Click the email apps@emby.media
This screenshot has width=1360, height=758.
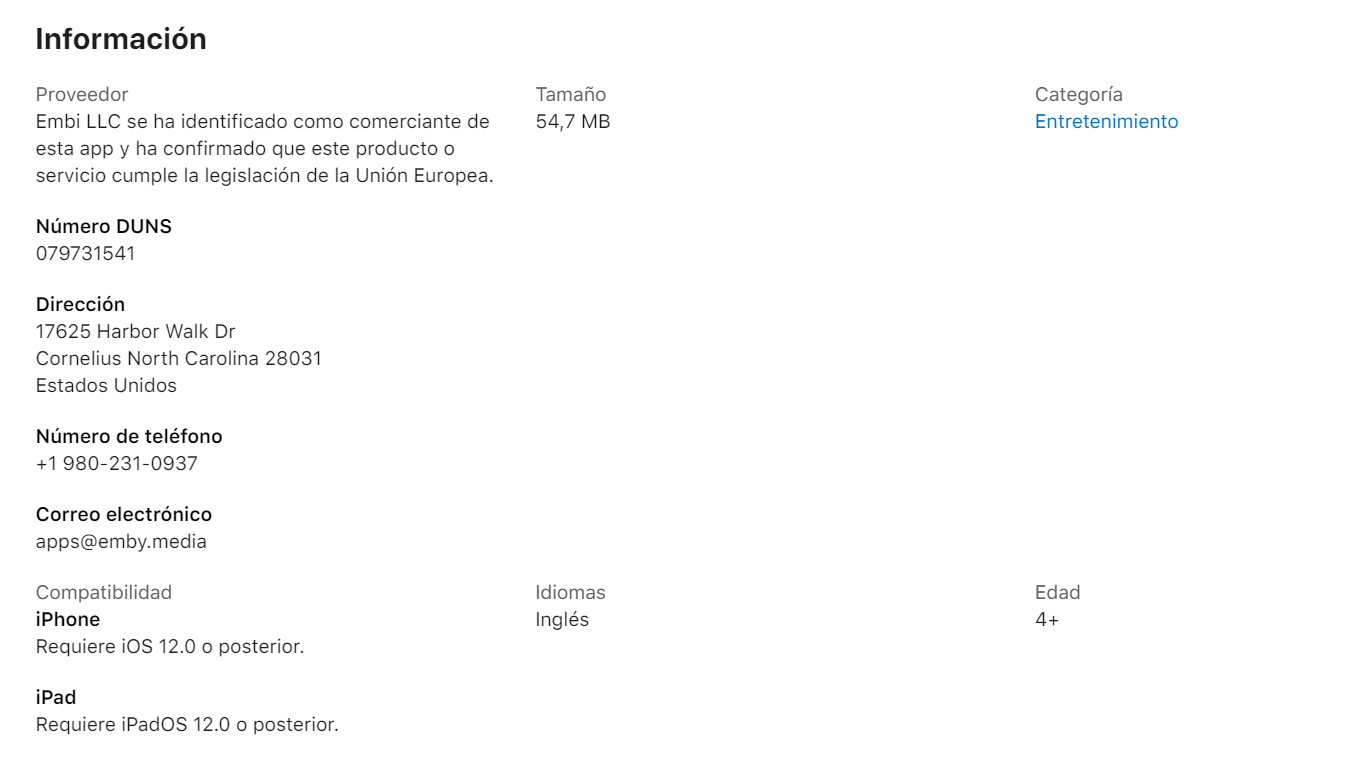pyautogui.click(x=121, y=541)
